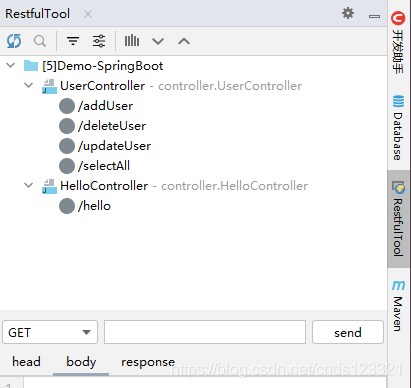The width and height of the screenshot is (411, 388).
Task: Open the RestfulTool gear settings
Action: (x=348, y=14)
